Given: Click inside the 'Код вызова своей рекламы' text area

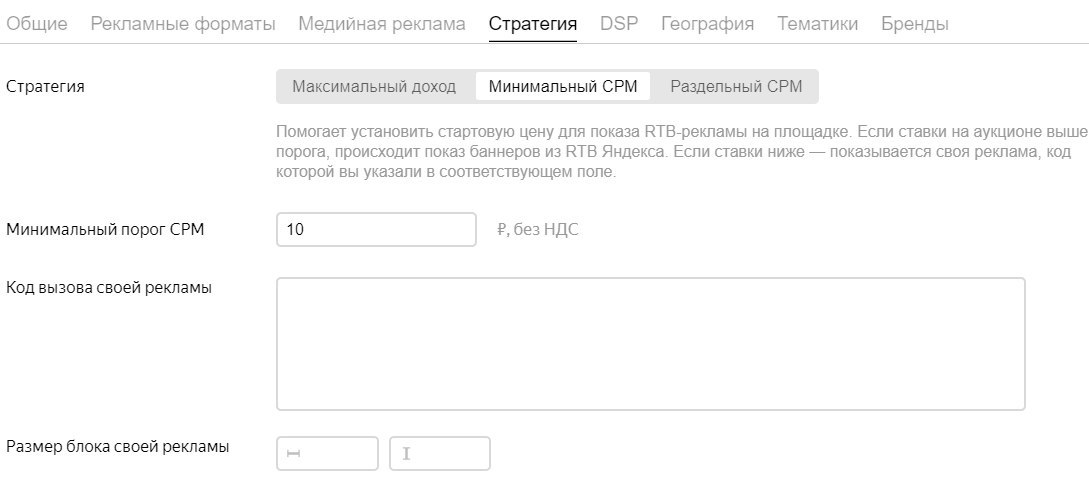Looking at the screenshot, I should 650,344.
